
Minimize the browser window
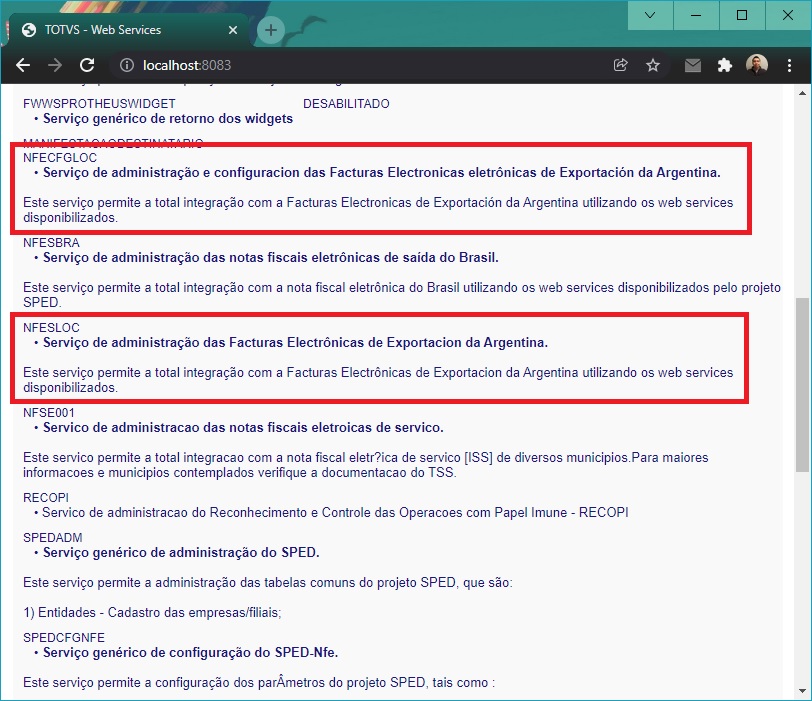coord(696,15)
